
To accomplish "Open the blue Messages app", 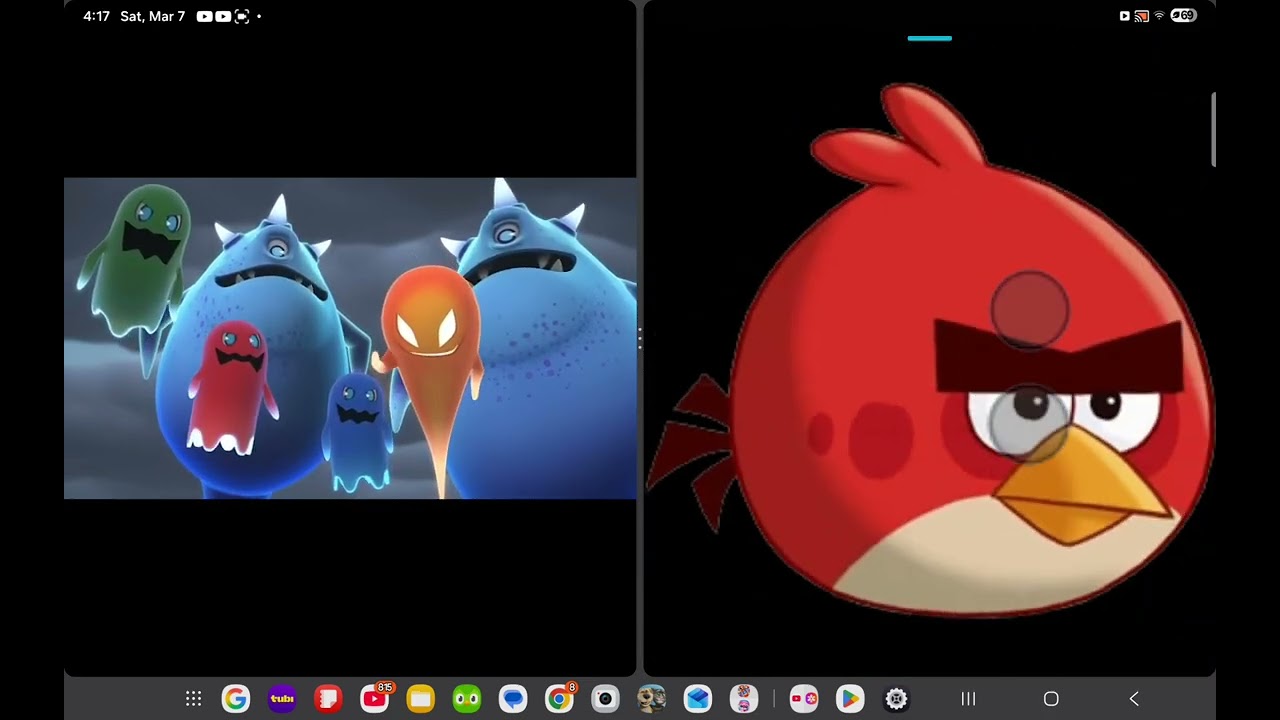I will pos(513,699).
